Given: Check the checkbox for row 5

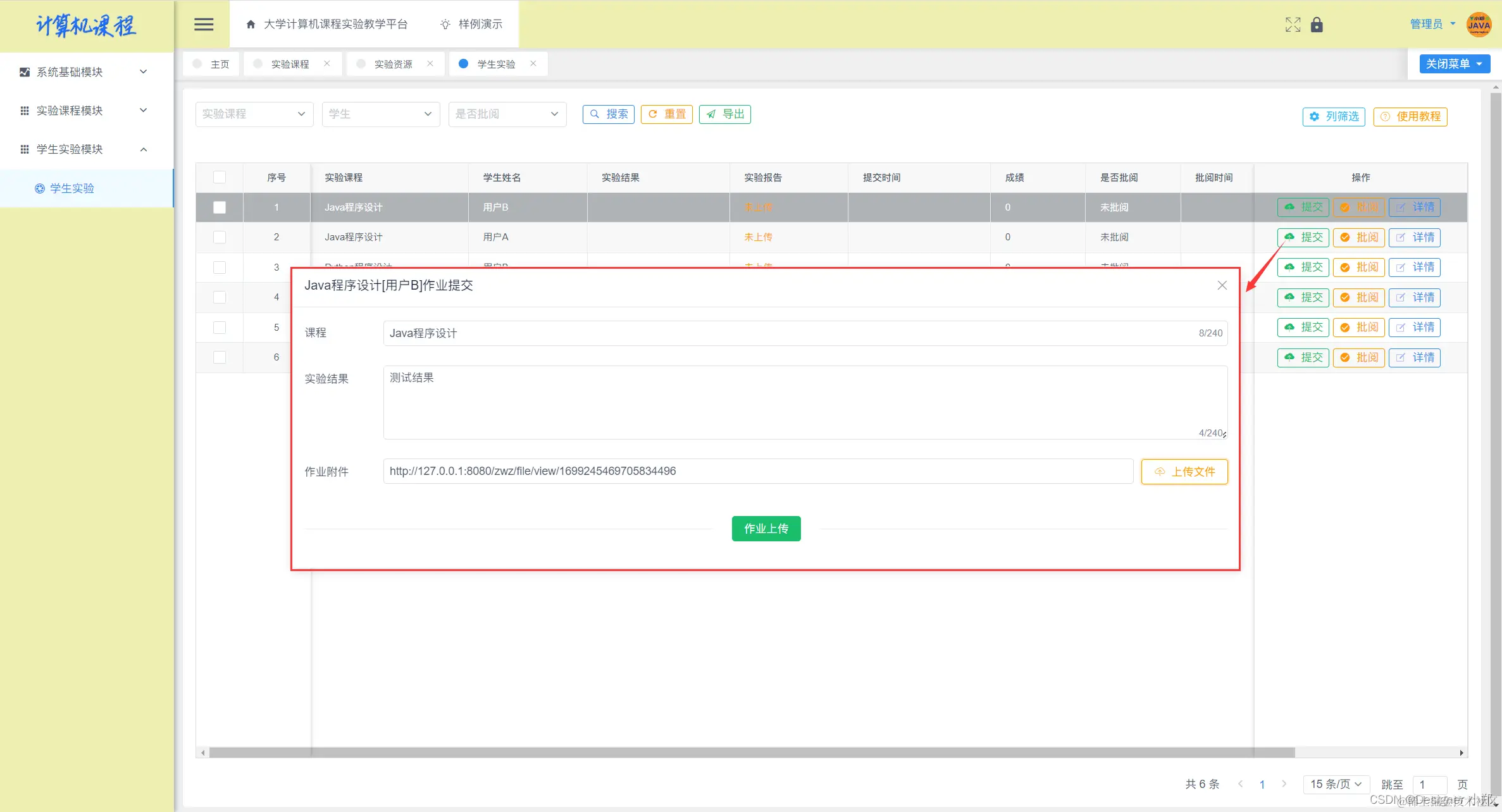Looking at the screenshot, I should tap(220, 328).
